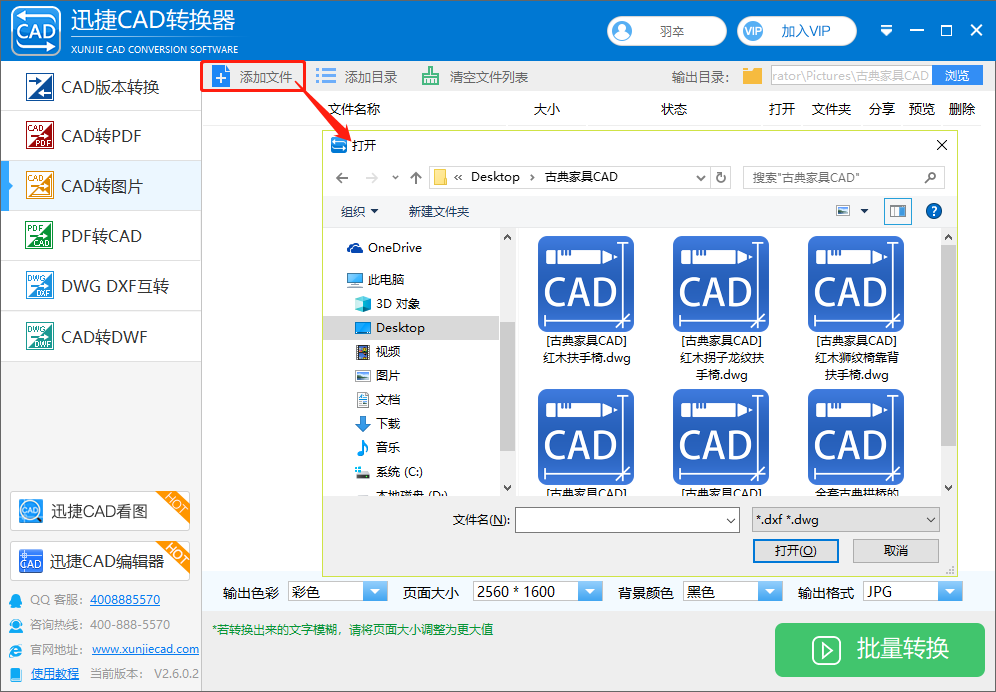Expand the view options dropdown arrow
The height and width of the screenshot is (692, 996).
[865, 211]
